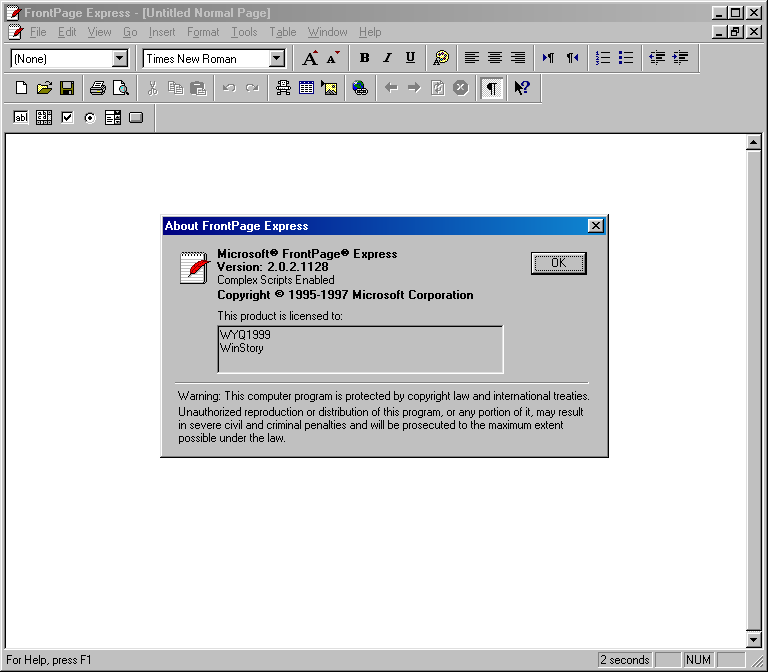Click the Save floppy disk icon
The width and height of the screenshot is (768, 672).
coord(67,88)
